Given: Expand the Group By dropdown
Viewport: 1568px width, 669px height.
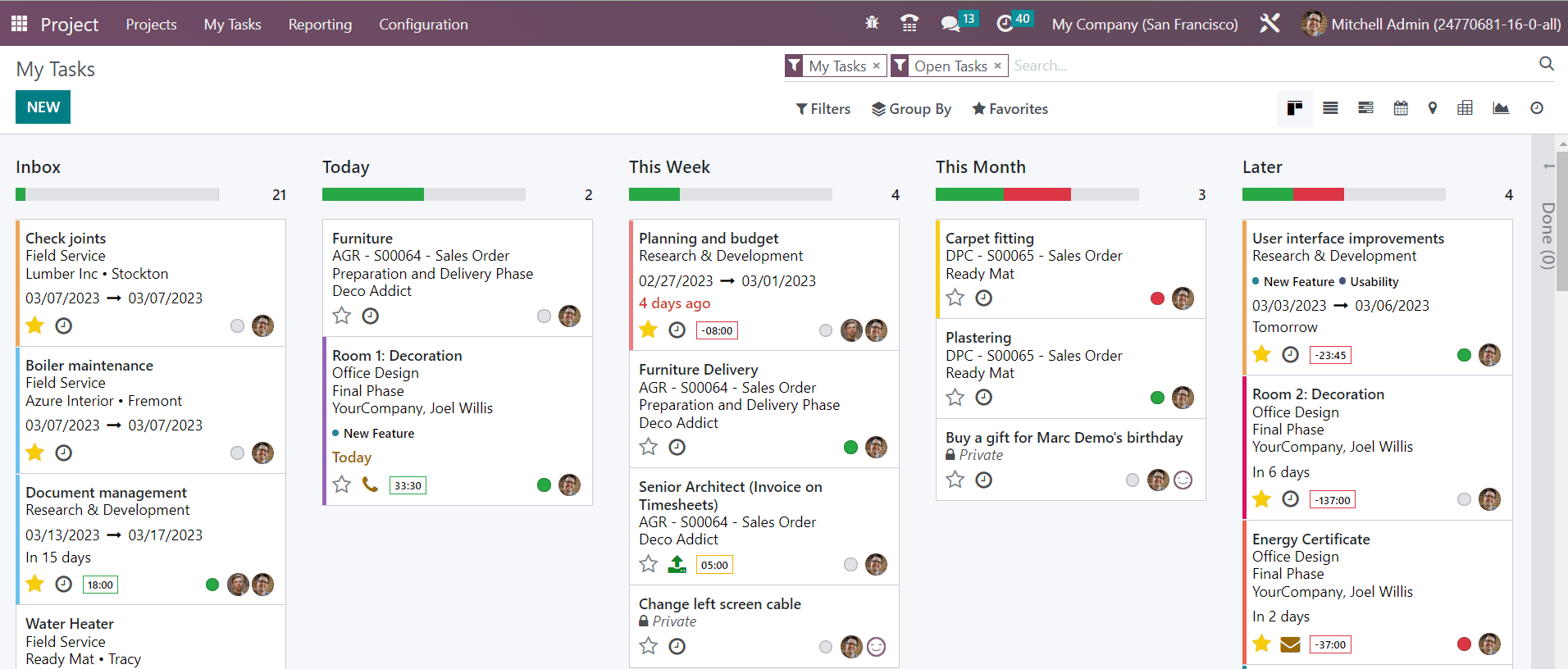Looking at the screenshot, I should [911, 109].
